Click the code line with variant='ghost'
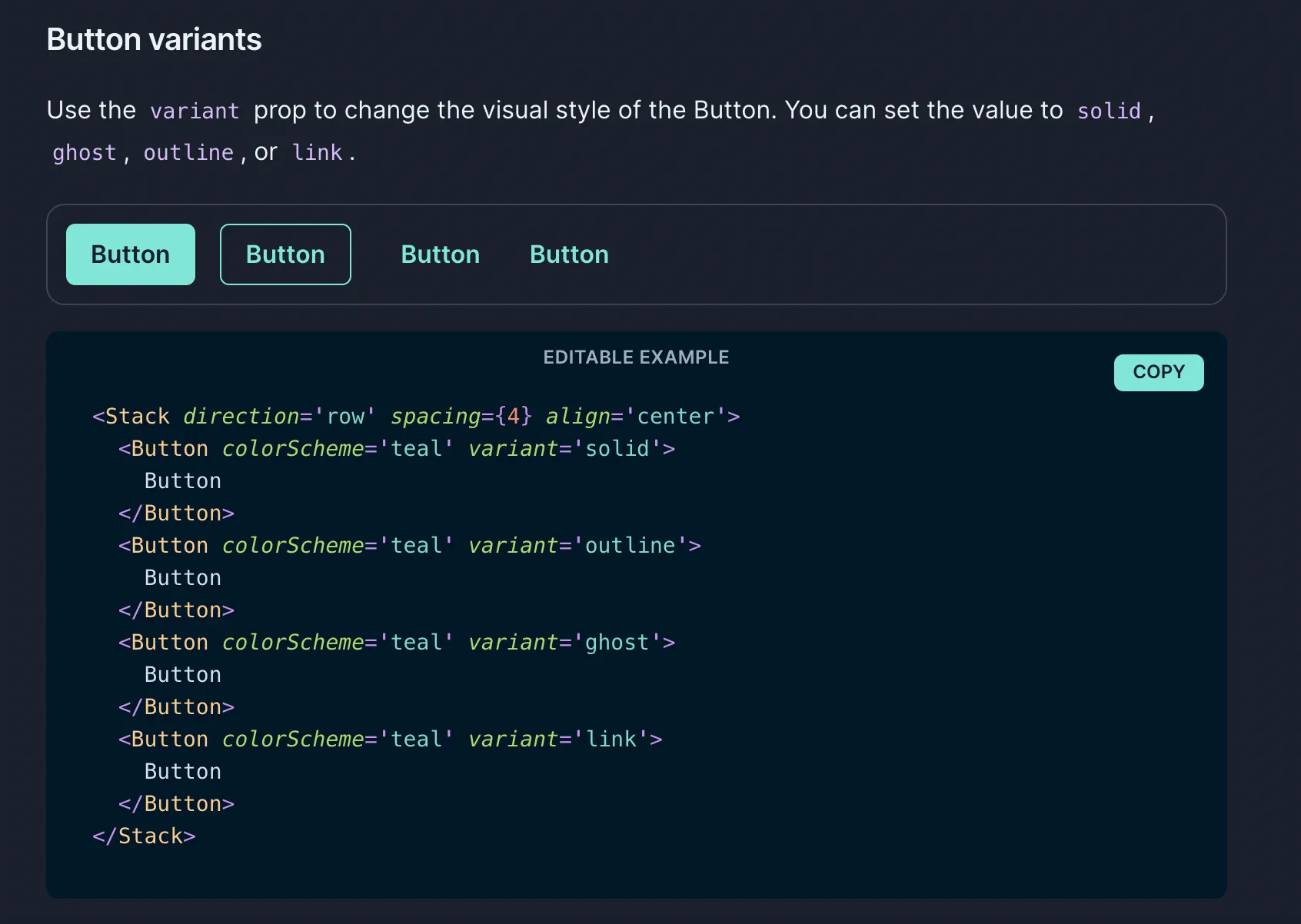Viewport: 1301px width, 924px height. pyautogui.click(x=397, y=642)
